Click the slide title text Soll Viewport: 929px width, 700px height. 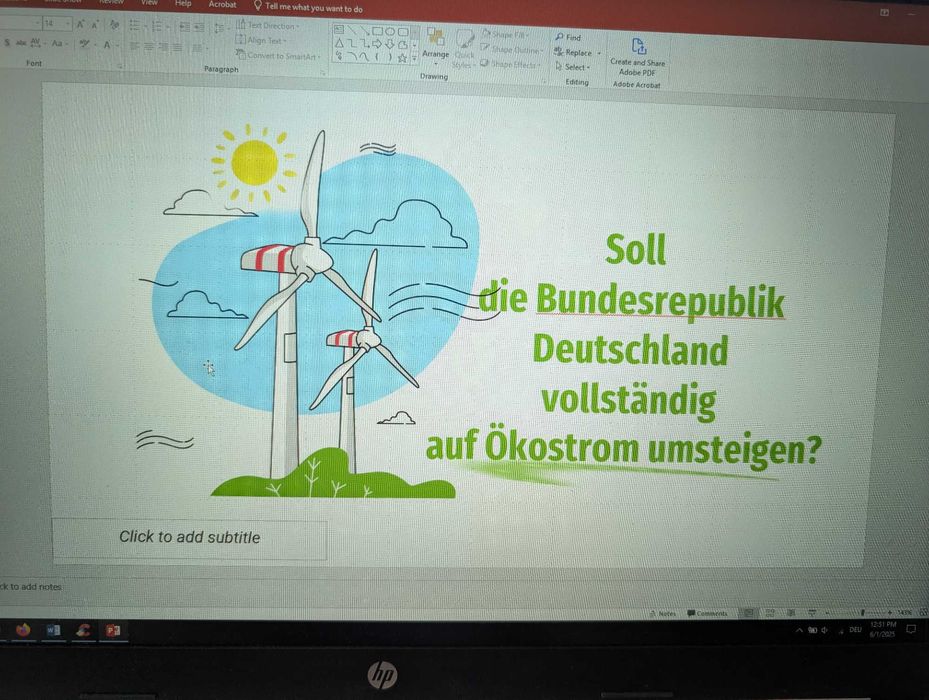pos(636,250)
